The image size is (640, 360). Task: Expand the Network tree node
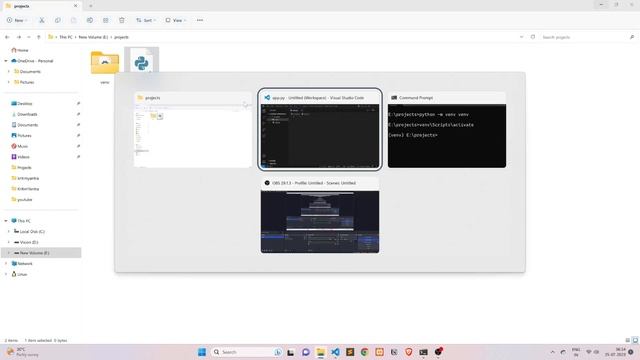(6, 264)
